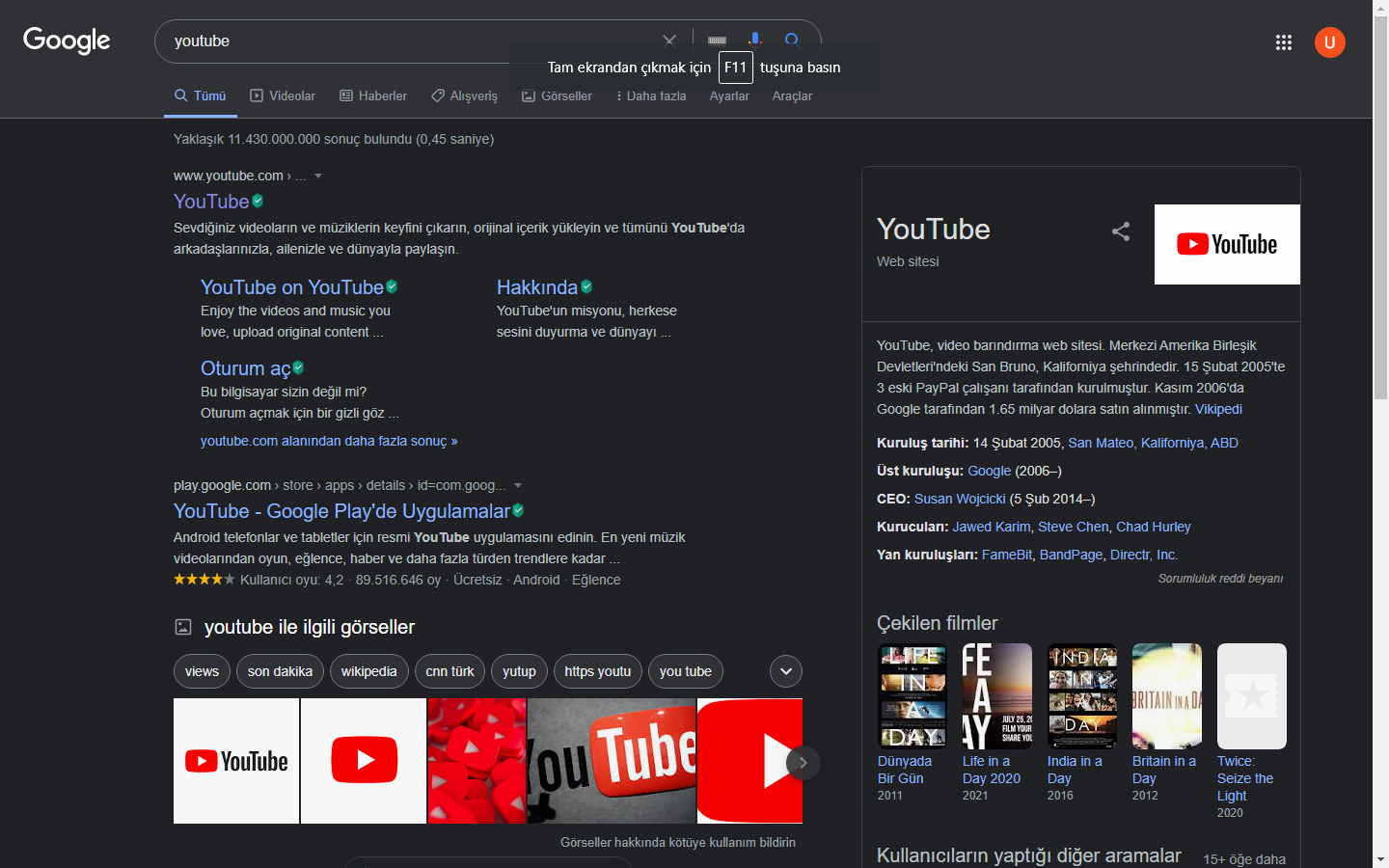Viewport: 1389px width, 868px height.
Task: Filter images by wikipedia chip
Action: (x=368, y=671)
